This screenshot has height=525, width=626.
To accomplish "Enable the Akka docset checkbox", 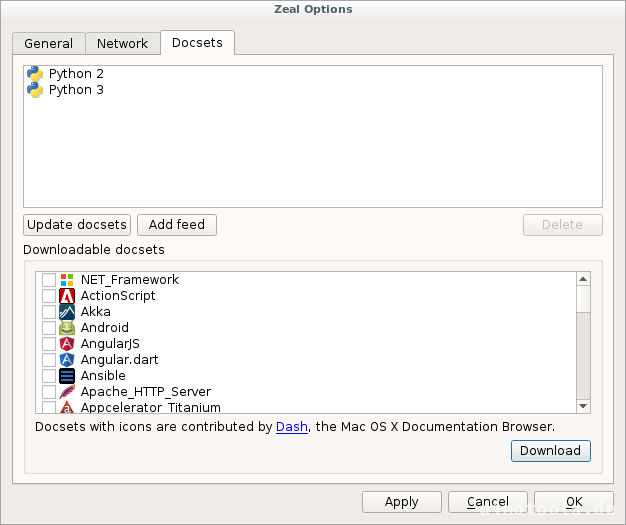I will (x=49, y=312).
